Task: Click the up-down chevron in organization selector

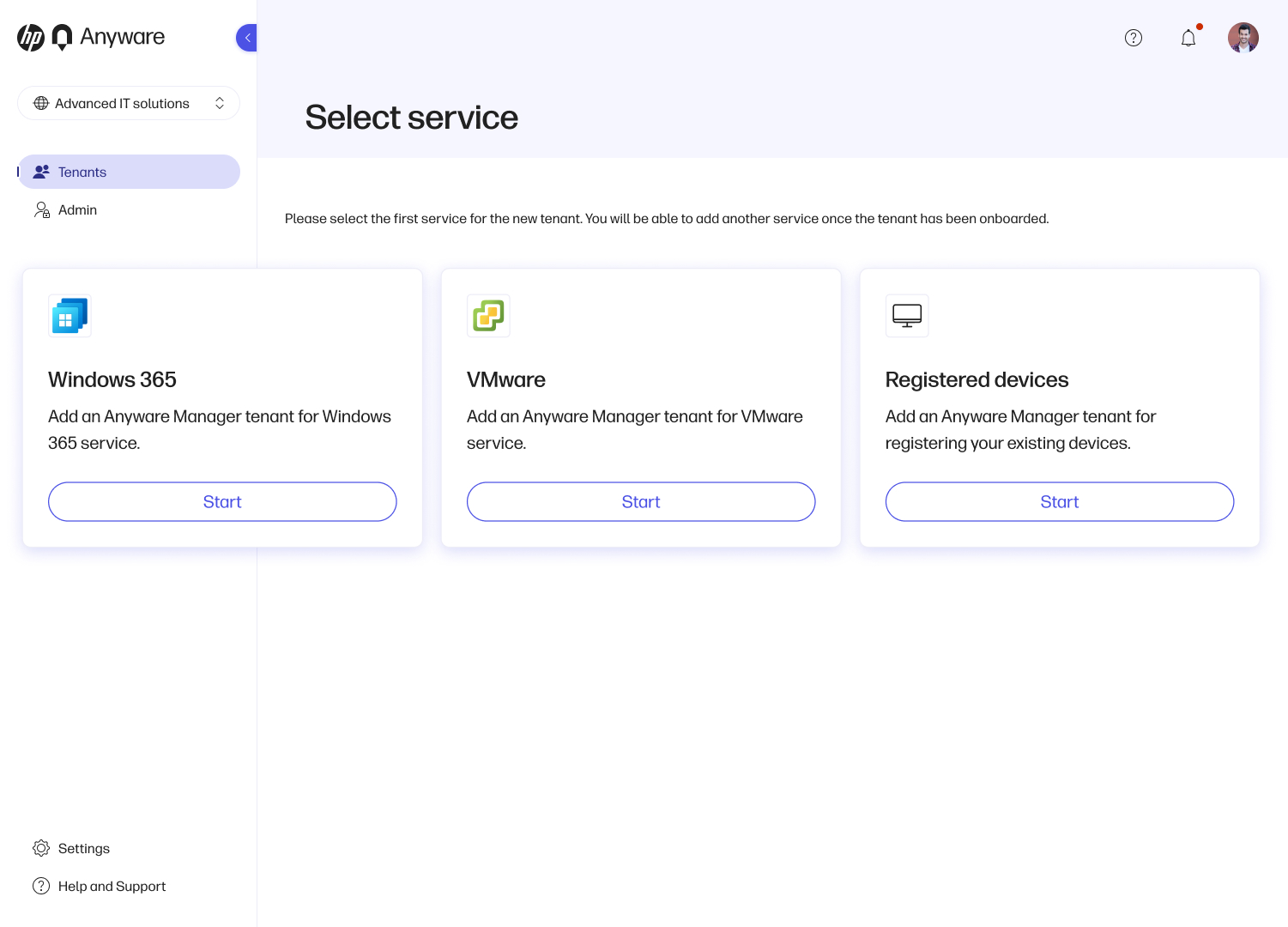Action: (220, 103)
